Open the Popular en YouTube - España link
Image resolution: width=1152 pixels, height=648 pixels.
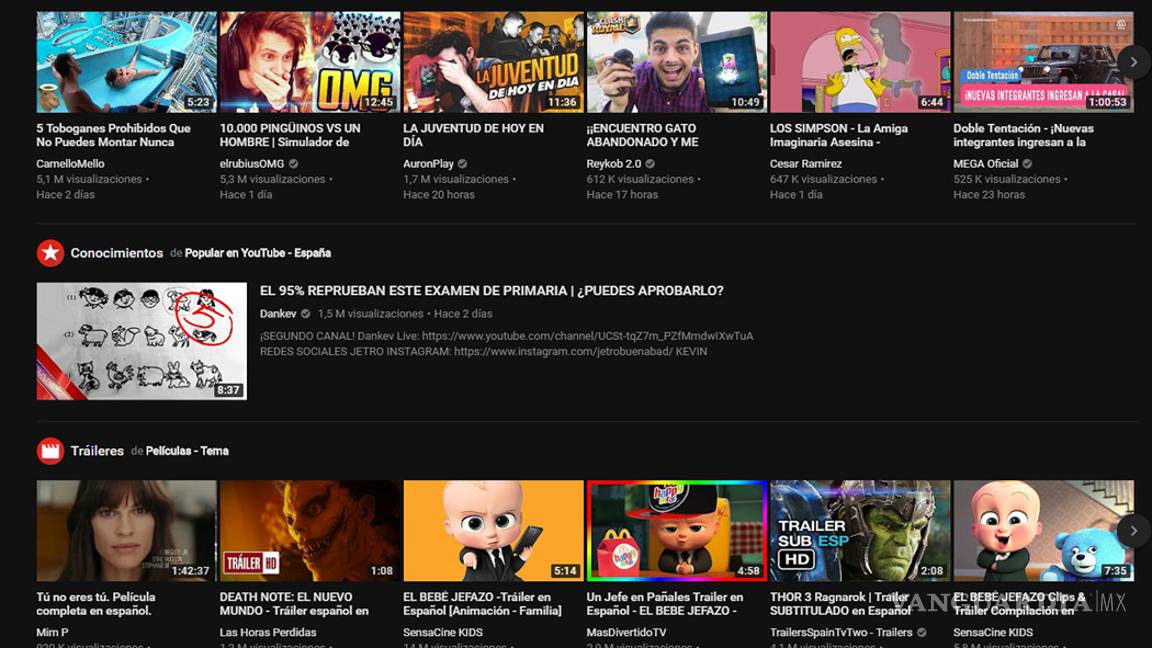coord(256,253)
